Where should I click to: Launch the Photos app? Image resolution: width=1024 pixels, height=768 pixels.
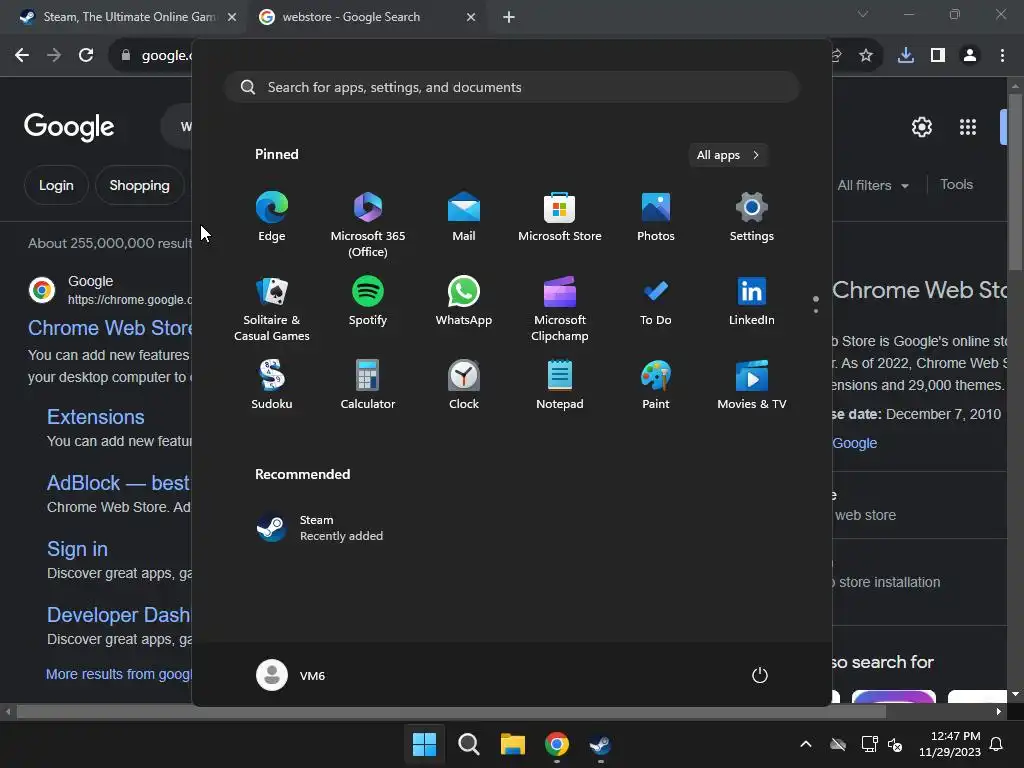[x=656, y=217]
